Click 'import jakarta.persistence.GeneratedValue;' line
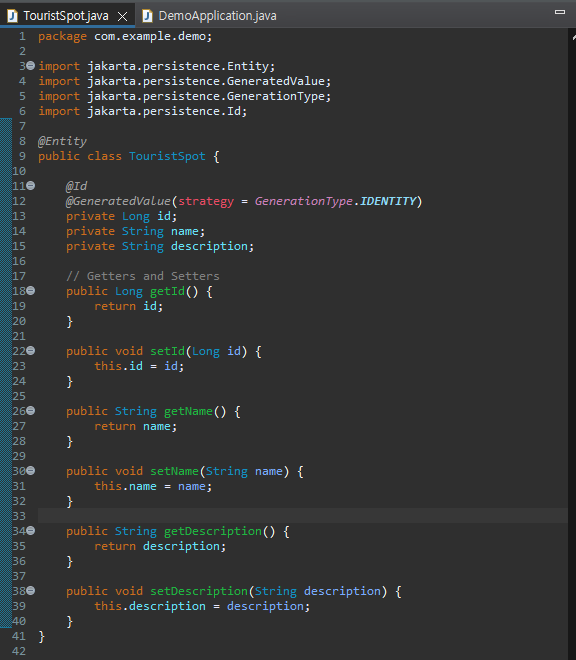The width and height of the screenshot is (576, 660). [184, 81]
